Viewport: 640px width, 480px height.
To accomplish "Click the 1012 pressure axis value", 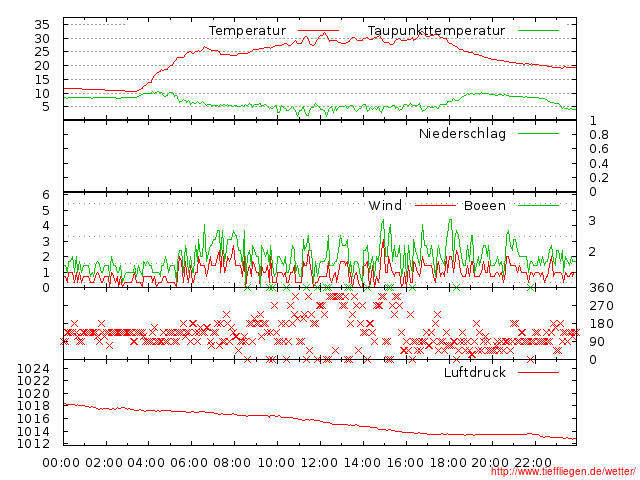I will click(33, 443).
